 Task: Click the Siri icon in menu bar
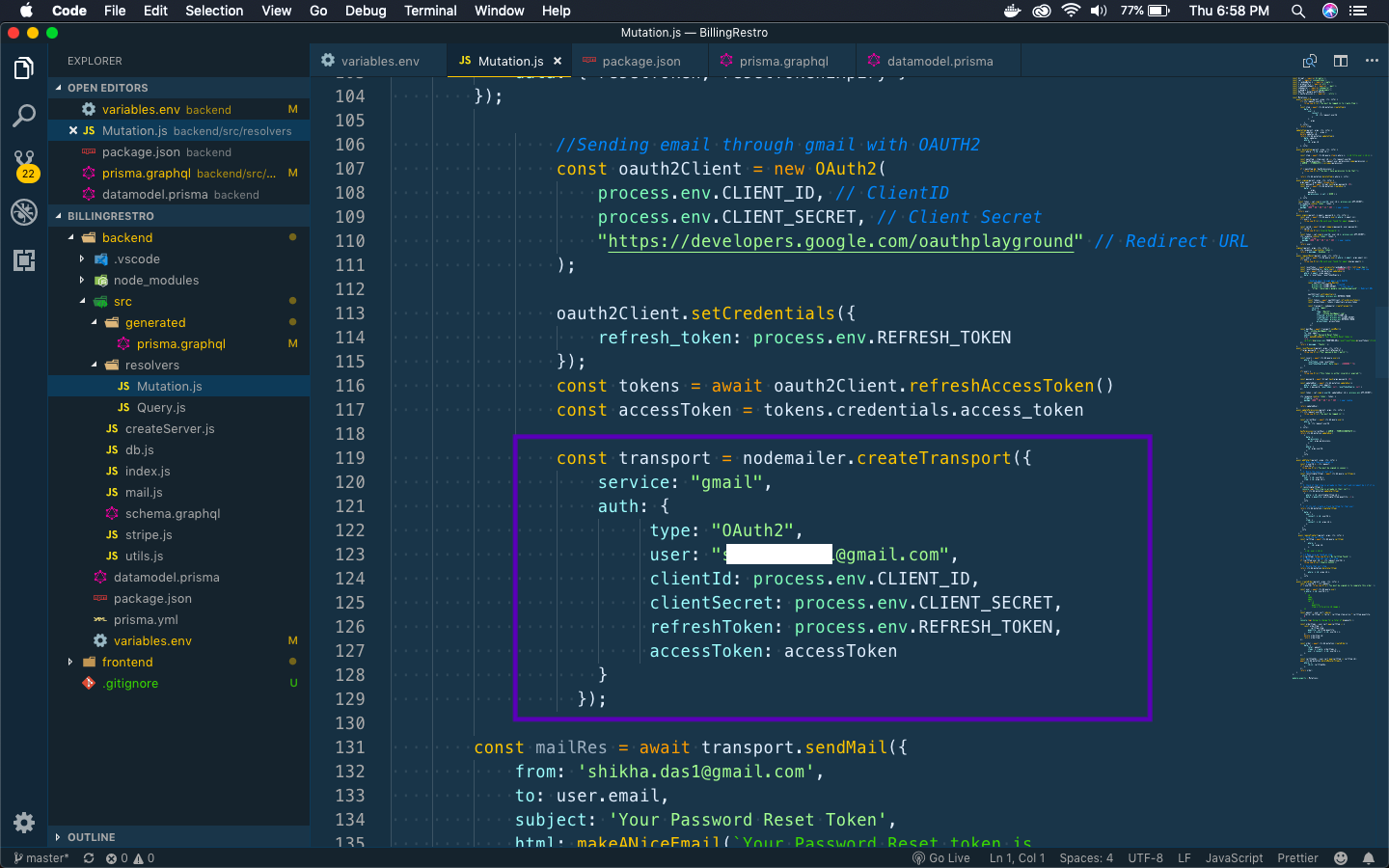click(1330, 11)
